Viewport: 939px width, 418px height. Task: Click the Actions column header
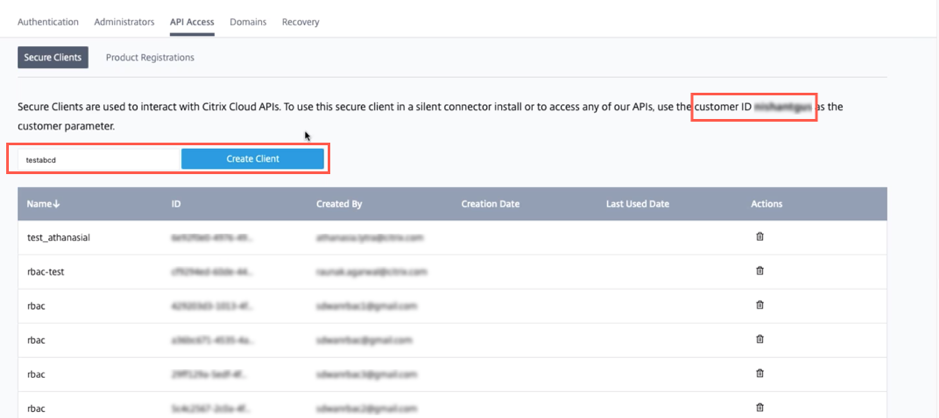767,204
